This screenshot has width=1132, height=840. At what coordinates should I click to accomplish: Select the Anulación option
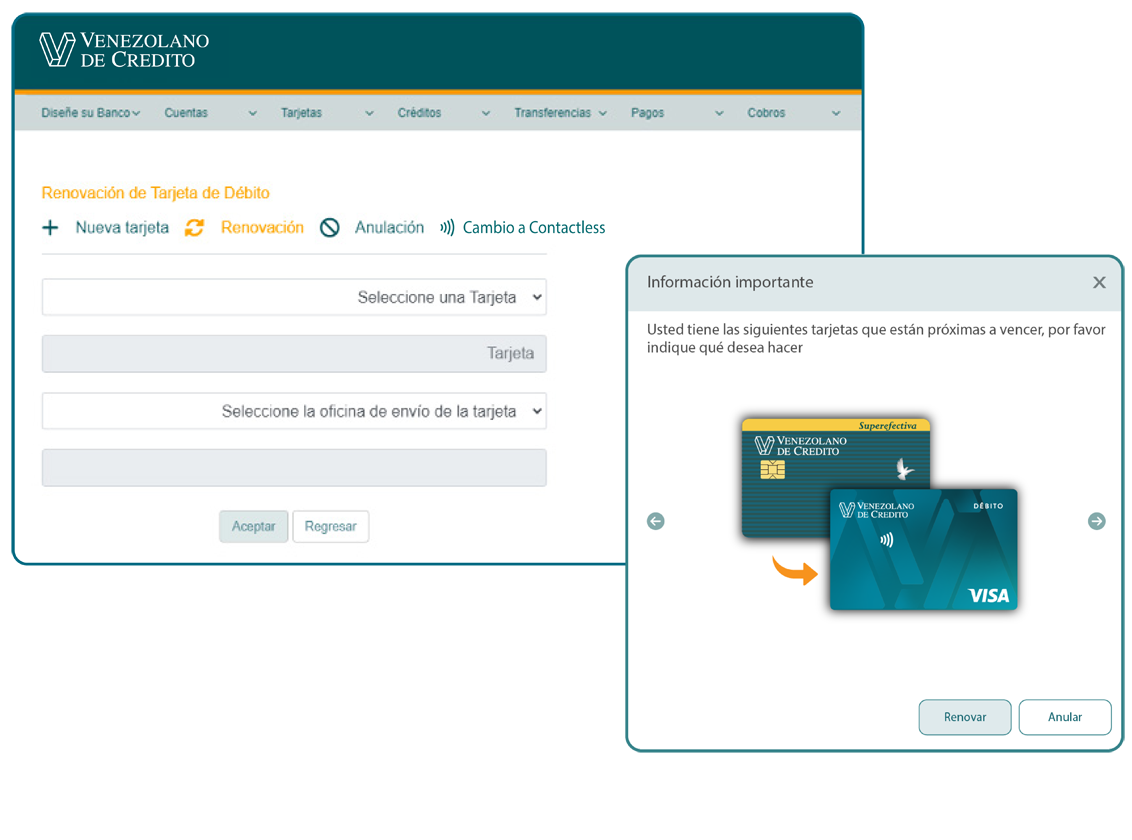(x=389, y=228)
